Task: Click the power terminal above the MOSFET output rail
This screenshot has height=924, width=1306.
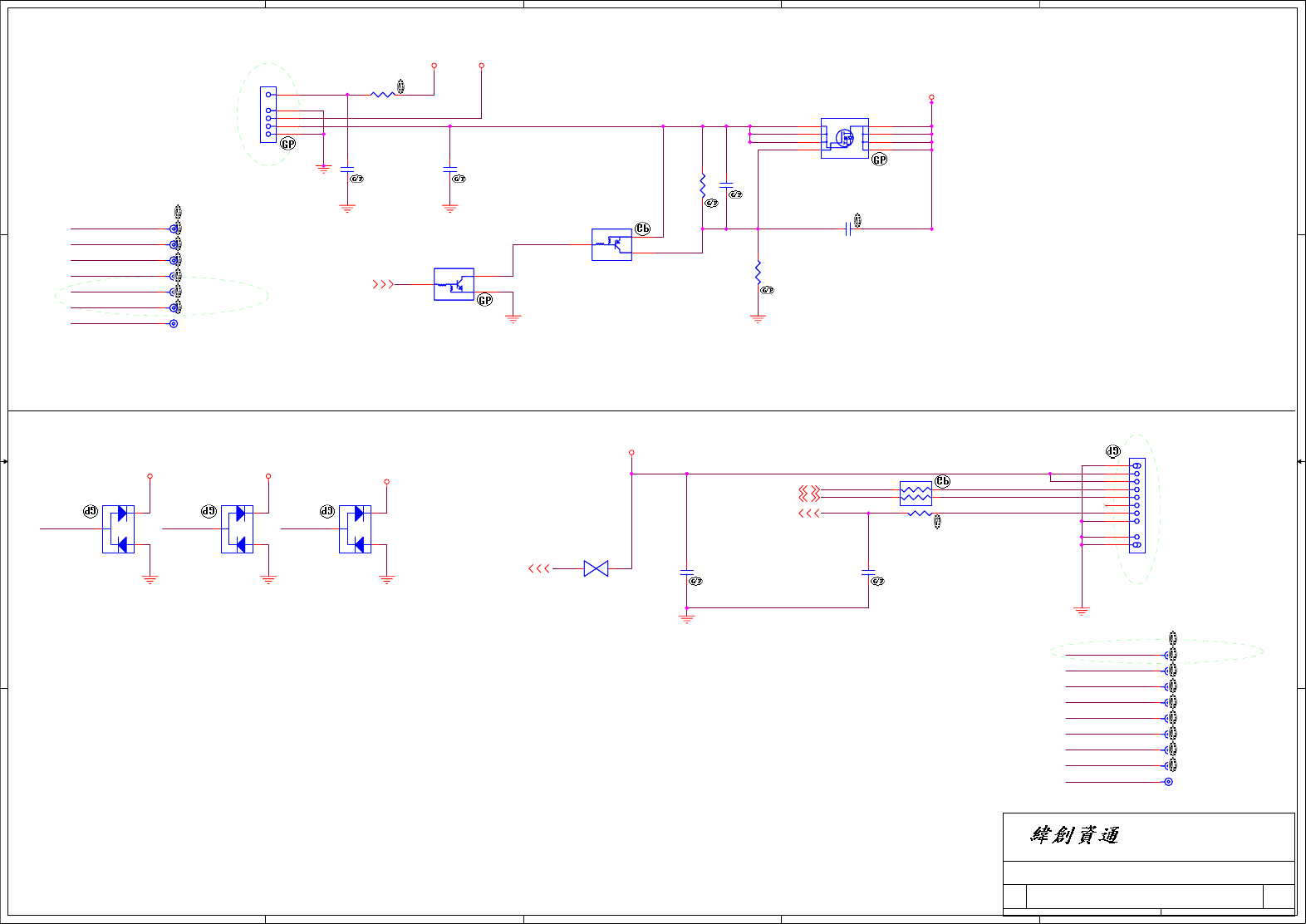Action: pyautogui.click(x=931, y=97)
